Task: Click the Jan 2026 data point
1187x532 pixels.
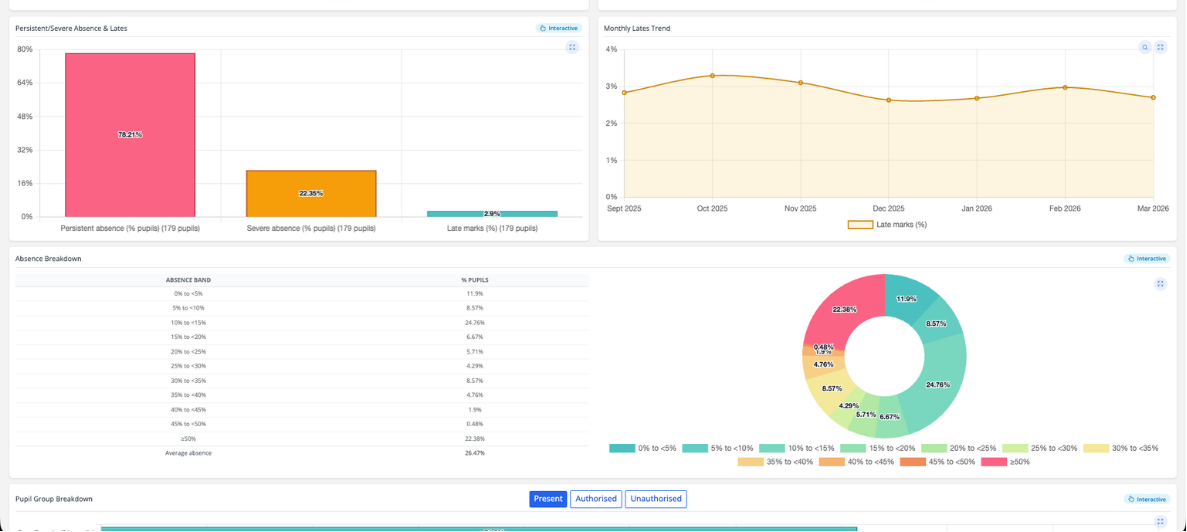Action: click(x=977, y=98)
